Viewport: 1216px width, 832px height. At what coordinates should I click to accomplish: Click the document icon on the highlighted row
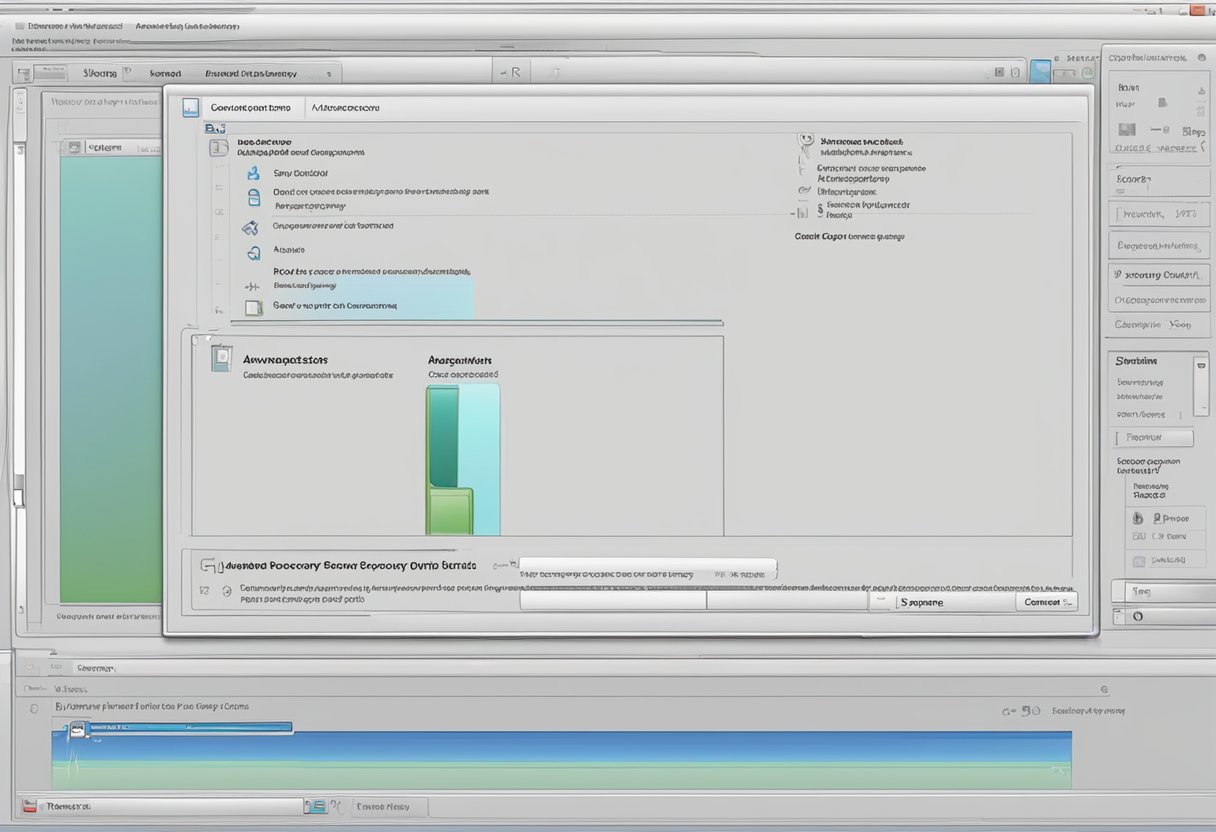click(253, 307)
